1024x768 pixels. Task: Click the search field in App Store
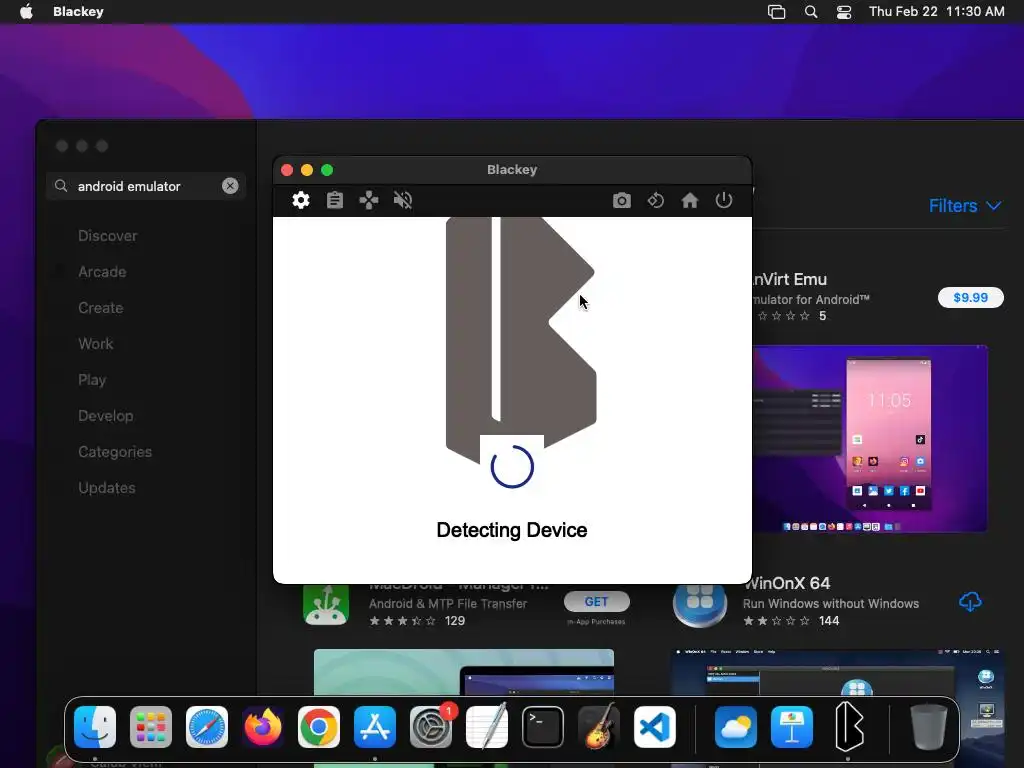pyautogui.click(x=146, y=186)
